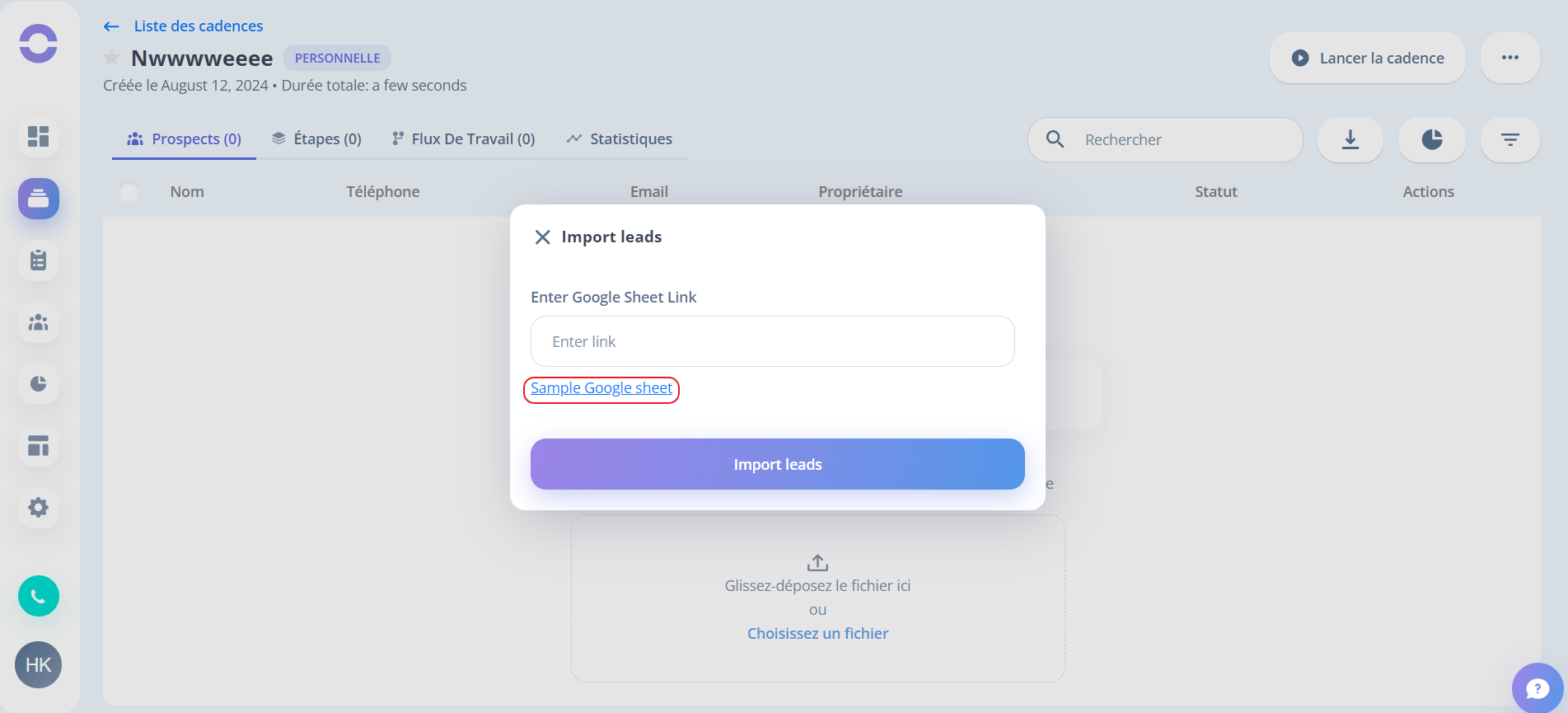The height and width of the screenshot is (713, 1568).
Task: Open the dashboard icon in sidebar
Action: click(x=39, y=136)
